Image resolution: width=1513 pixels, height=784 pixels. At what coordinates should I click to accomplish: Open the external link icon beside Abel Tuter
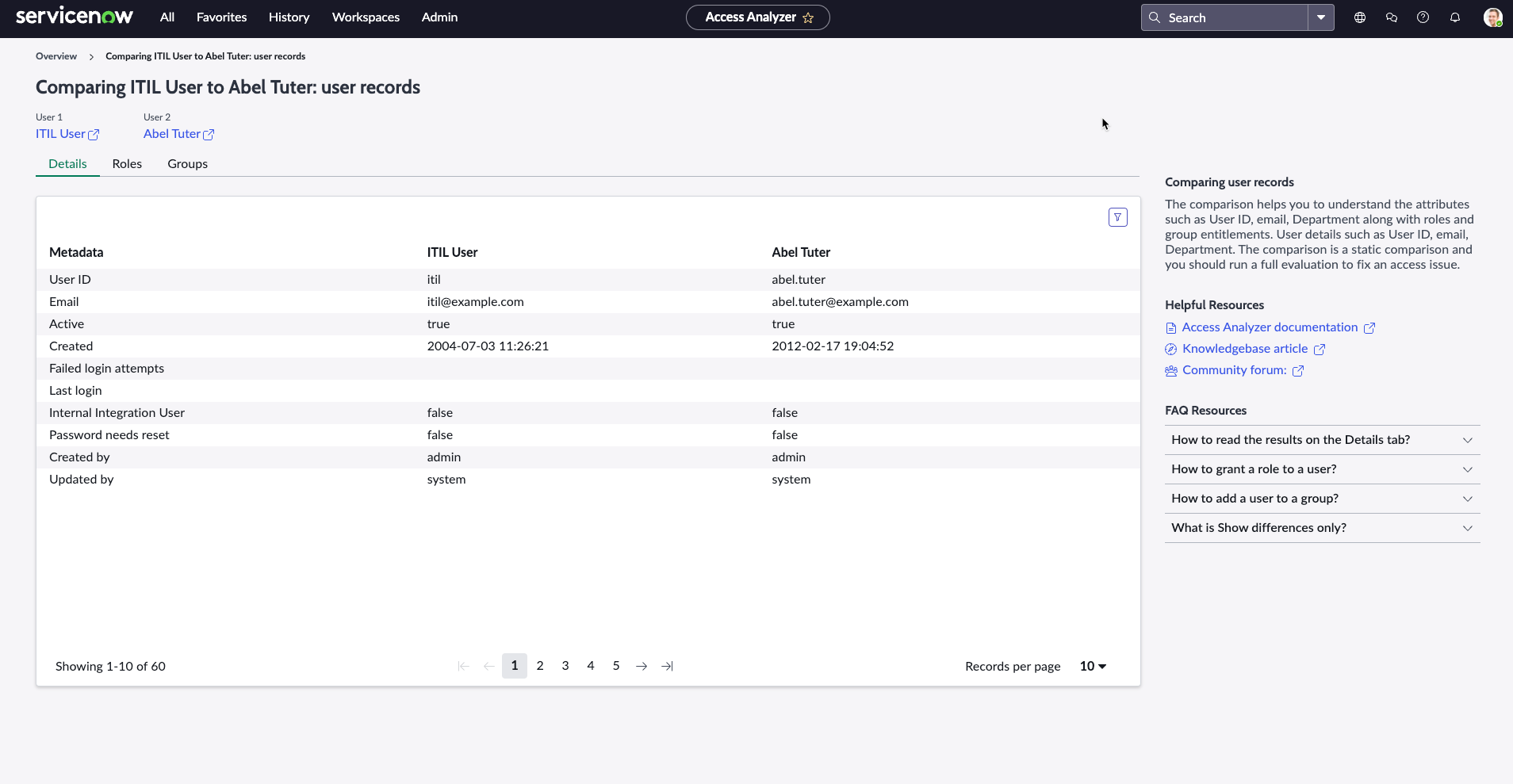click(x=209, y=135)
